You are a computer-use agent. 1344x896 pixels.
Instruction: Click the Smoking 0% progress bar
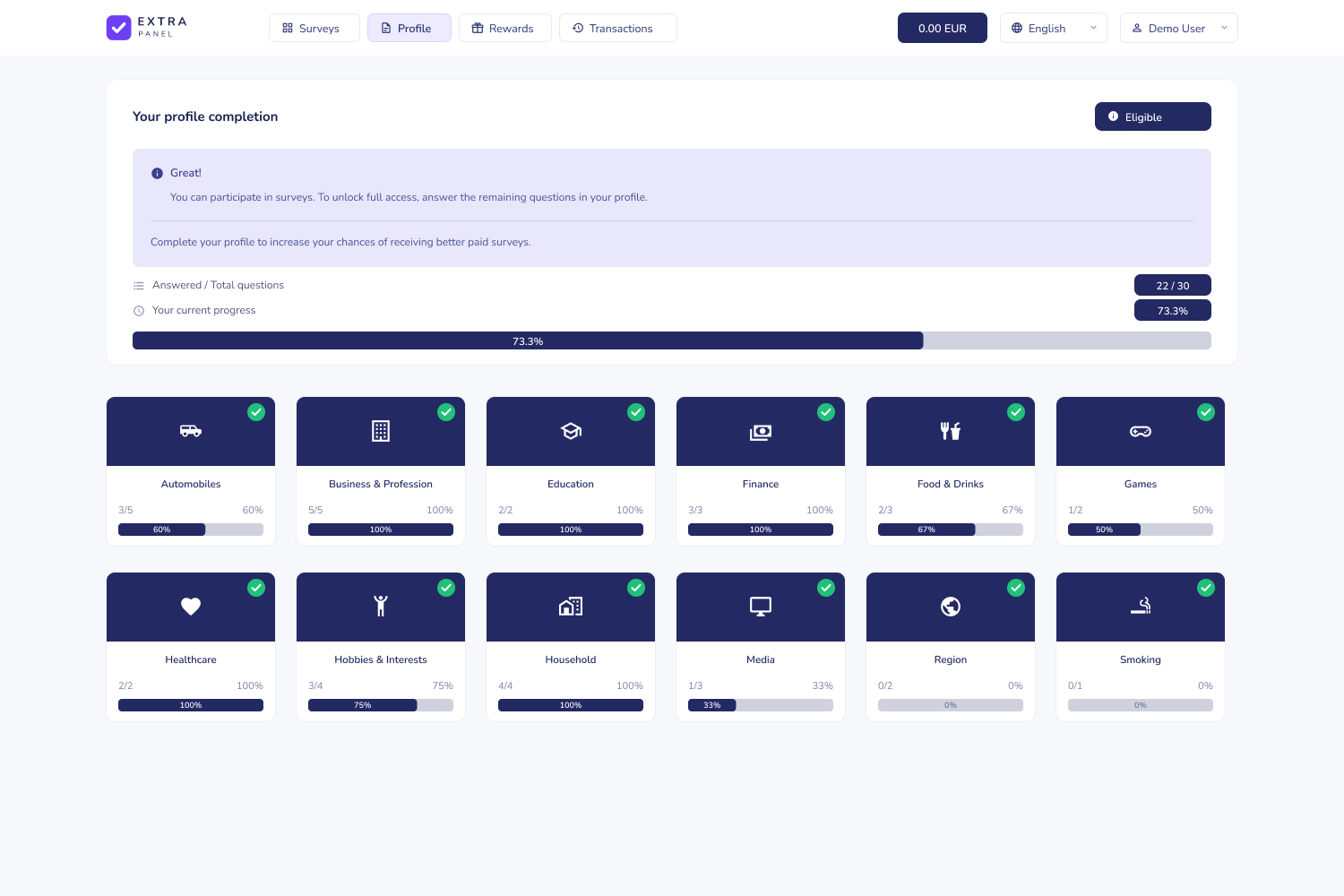pos(1141,705)
